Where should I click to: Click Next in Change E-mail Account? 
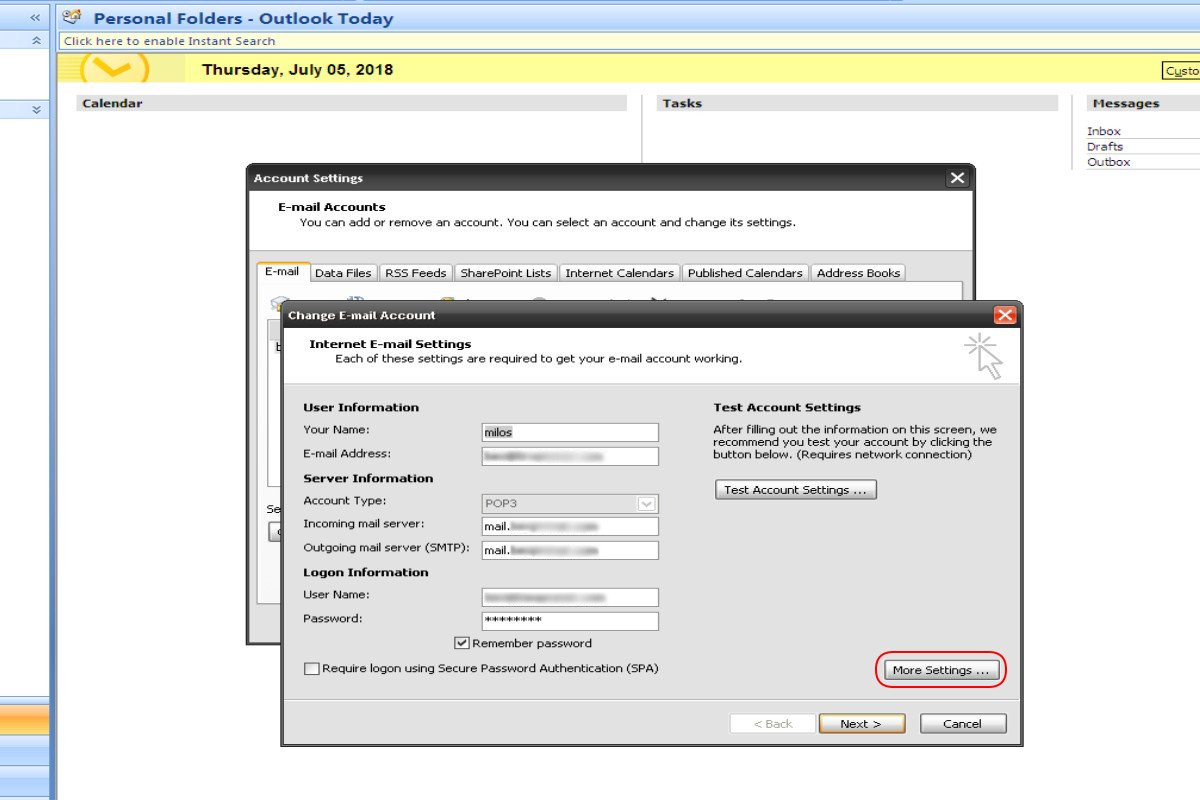[x=861, y=723]
